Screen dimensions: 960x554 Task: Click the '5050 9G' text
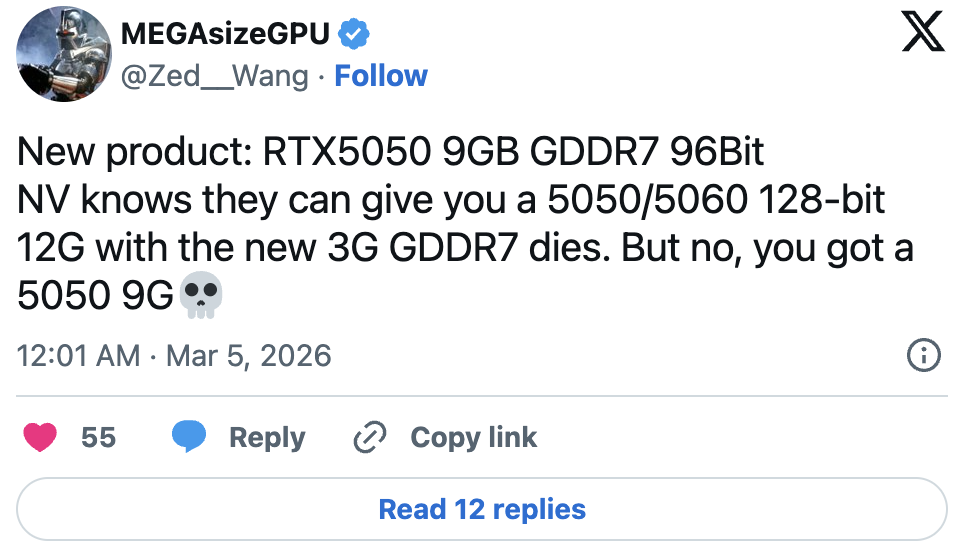(x=96, y=296)
